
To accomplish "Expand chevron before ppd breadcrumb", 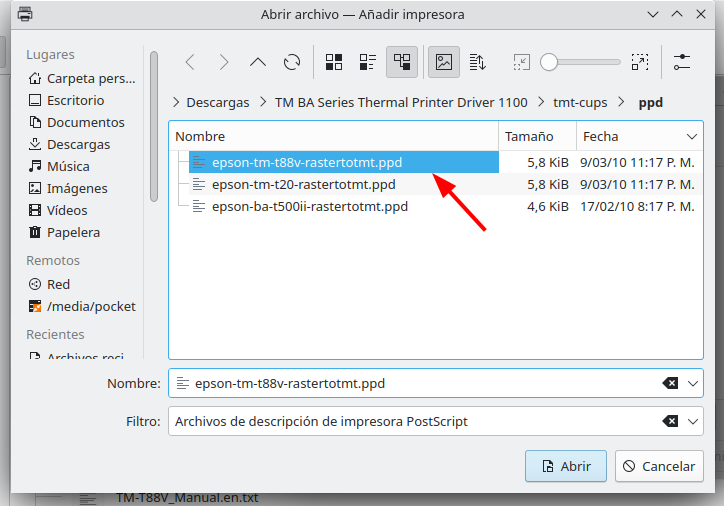I will click(x=621, y=102).
